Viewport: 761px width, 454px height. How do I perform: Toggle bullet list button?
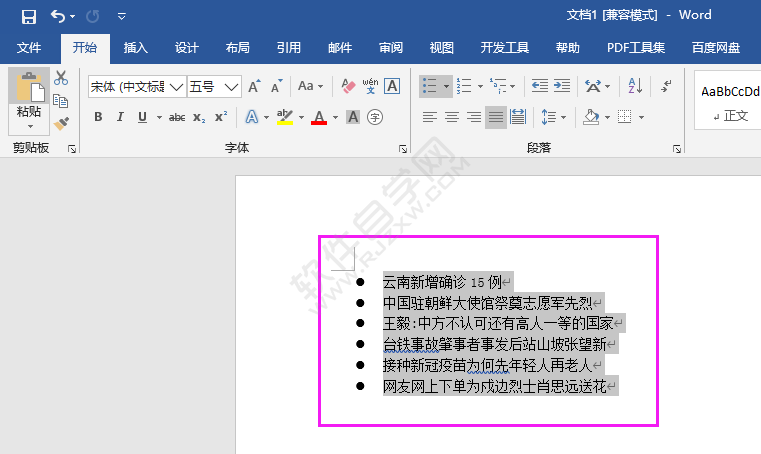tap(430, 86)
